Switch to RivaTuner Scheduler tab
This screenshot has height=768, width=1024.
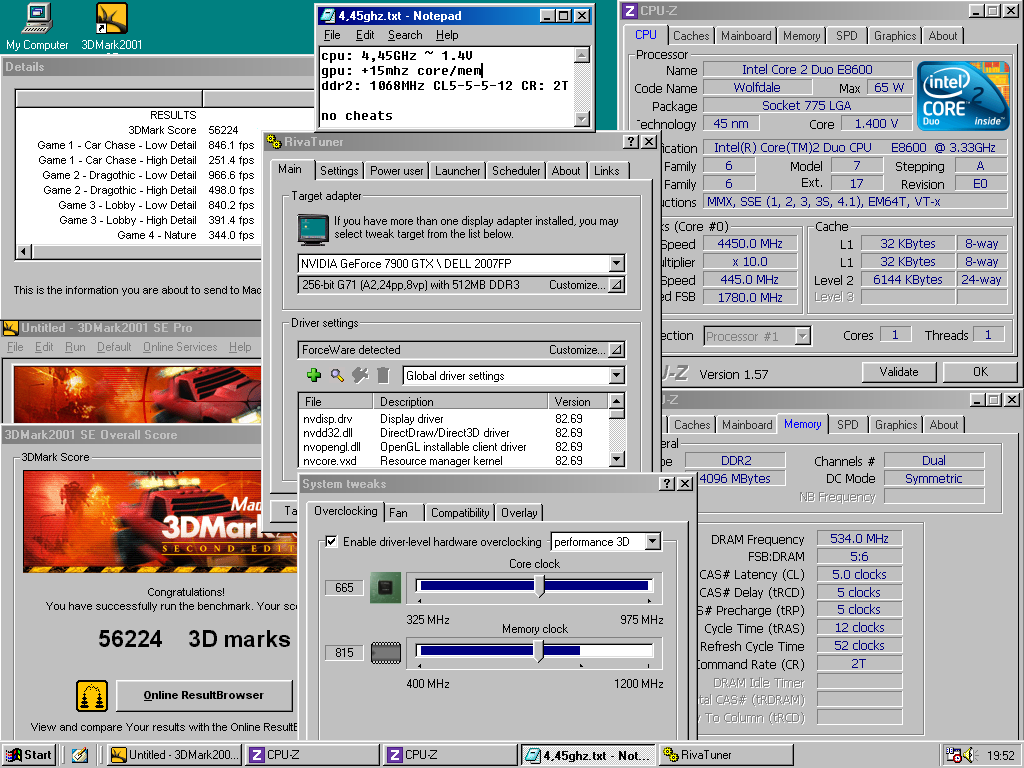click(x=516, y=170)
